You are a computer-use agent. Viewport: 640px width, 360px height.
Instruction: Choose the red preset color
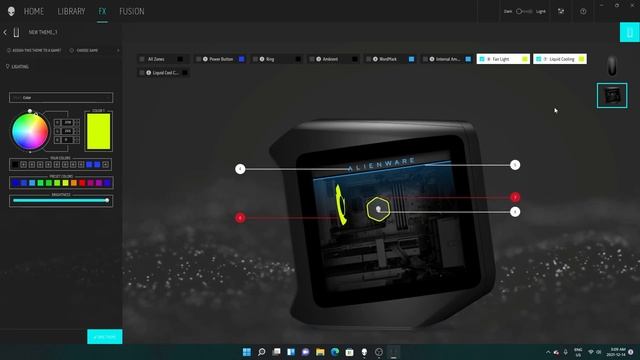point(82,183)
